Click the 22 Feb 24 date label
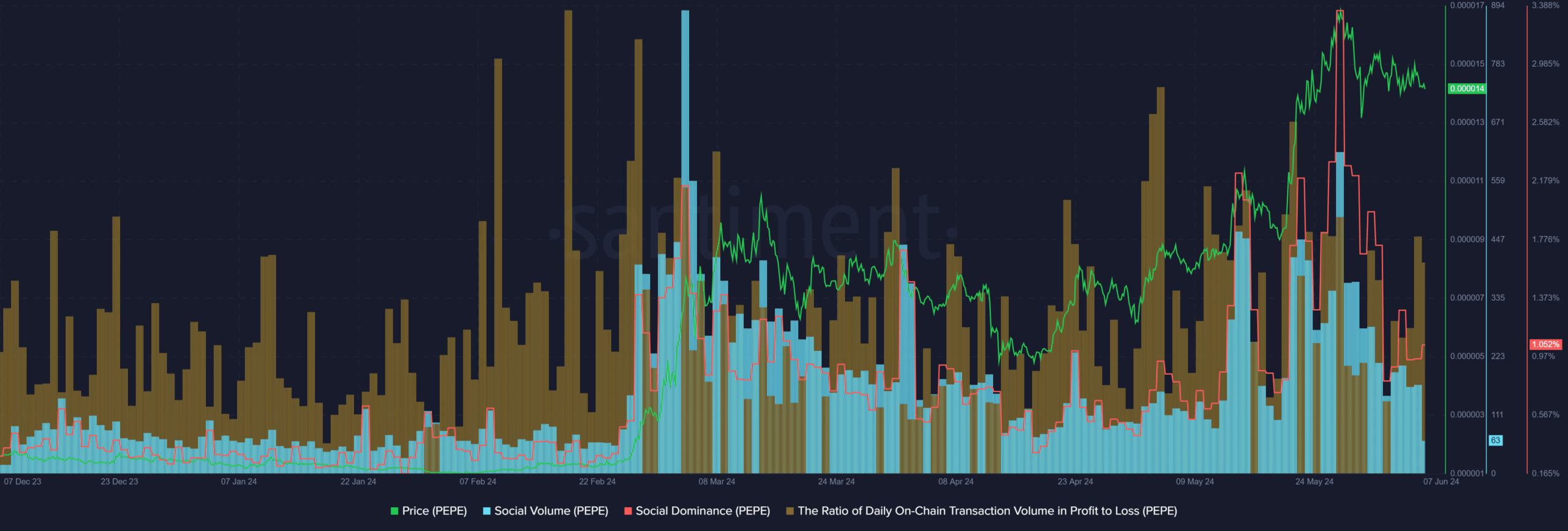This screenshot has height=531, width=1568. click(597, 481)
